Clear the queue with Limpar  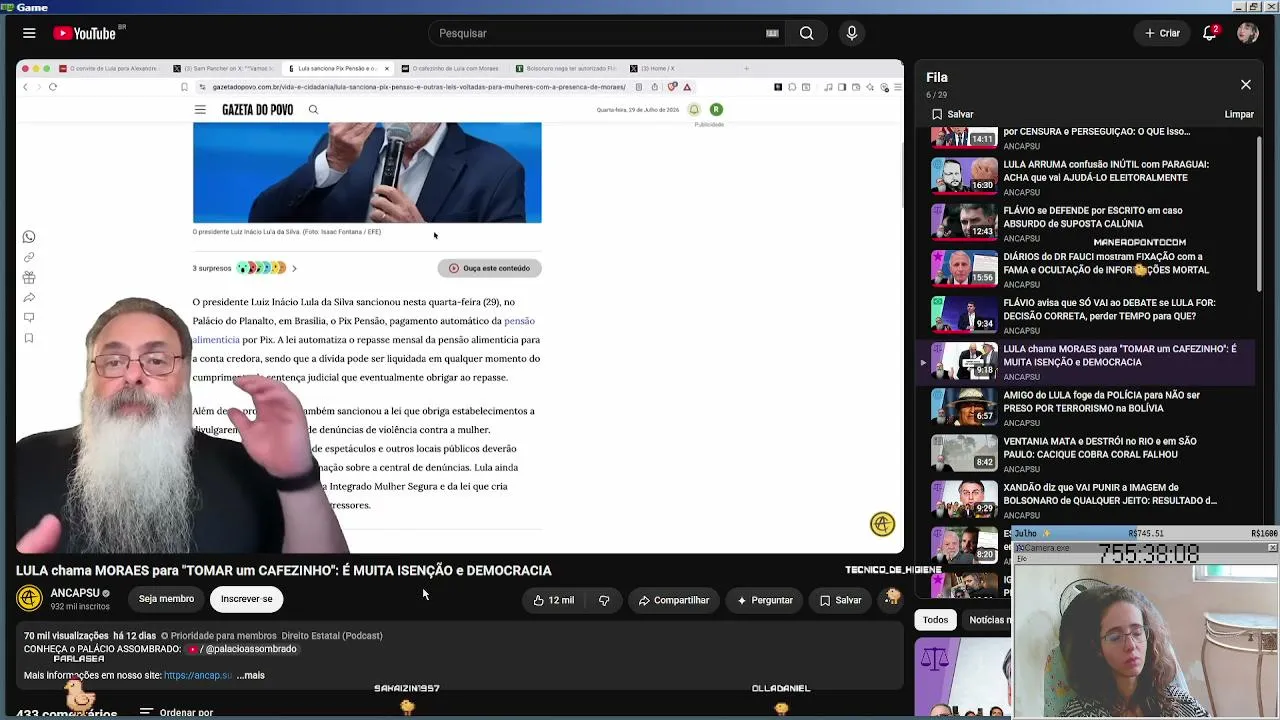pos(1239,114)
